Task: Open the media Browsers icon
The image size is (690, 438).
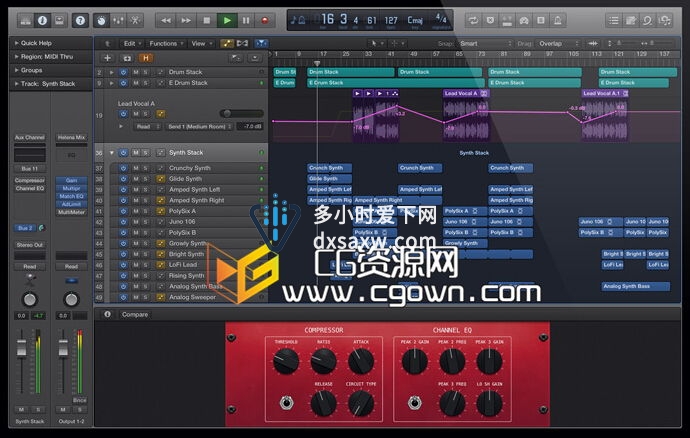Action: 664,20
